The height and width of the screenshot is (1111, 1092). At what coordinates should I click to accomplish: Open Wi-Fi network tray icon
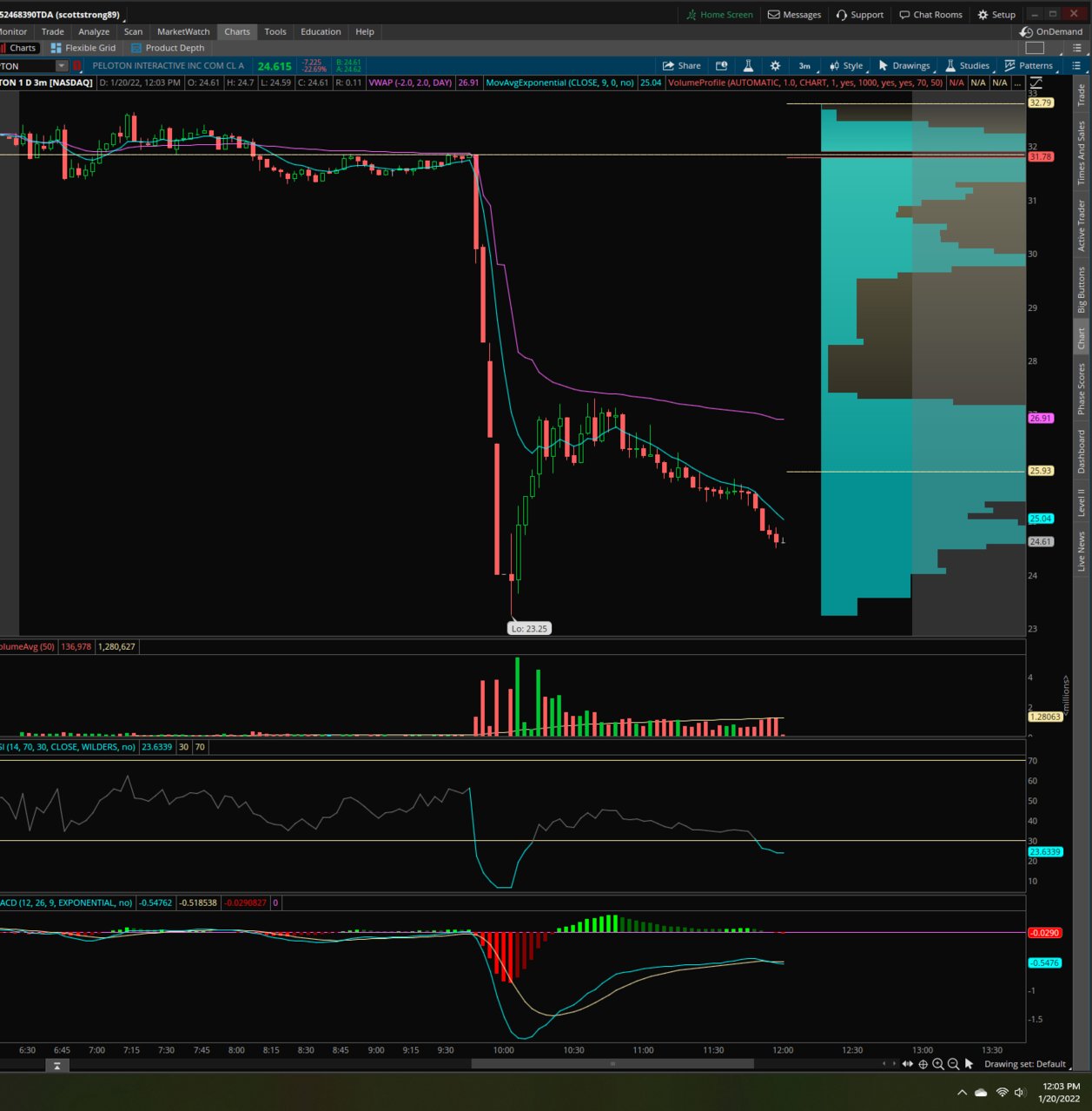tap(1002, 1092)
